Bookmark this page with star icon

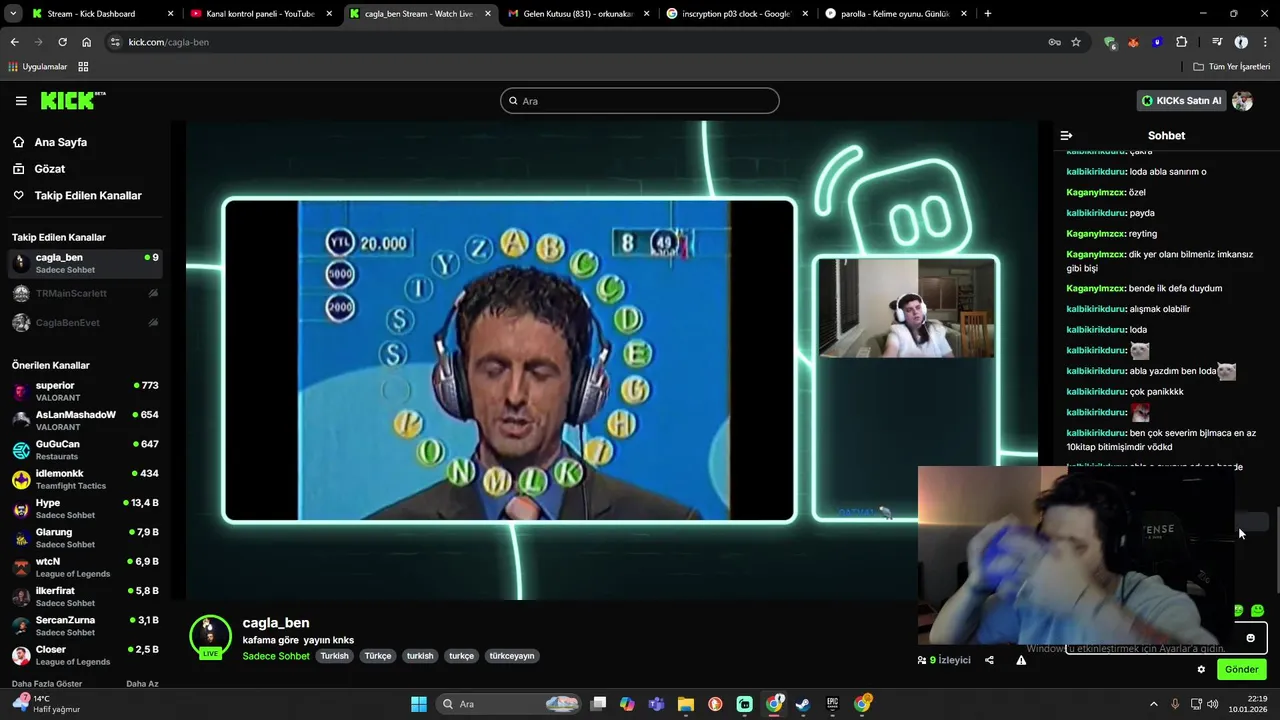tap(1076, 42)
